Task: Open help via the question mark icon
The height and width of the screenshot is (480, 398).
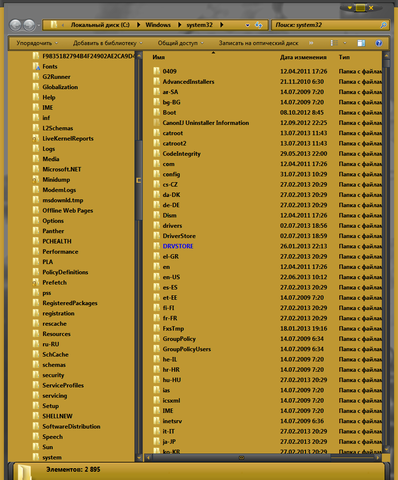Action: (x=378, y=43)
